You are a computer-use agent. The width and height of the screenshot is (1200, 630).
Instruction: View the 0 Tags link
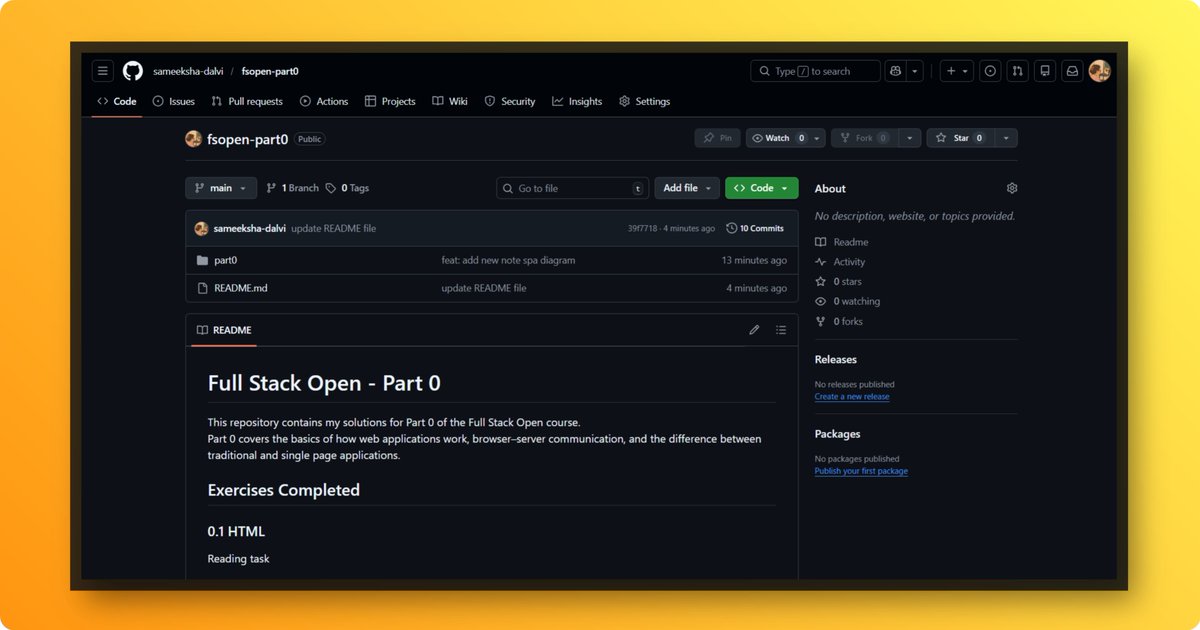click(347, 188)
